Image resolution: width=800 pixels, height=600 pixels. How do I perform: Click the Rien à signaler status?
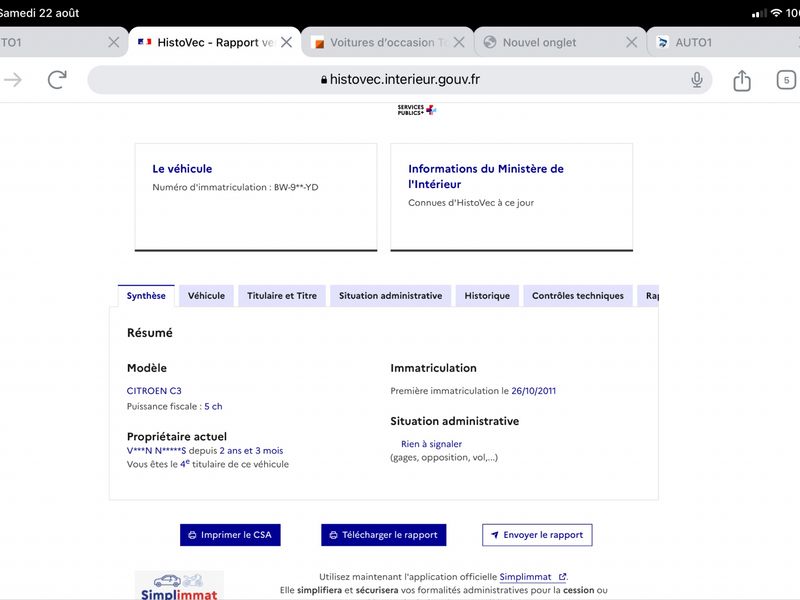click(431, 444)
